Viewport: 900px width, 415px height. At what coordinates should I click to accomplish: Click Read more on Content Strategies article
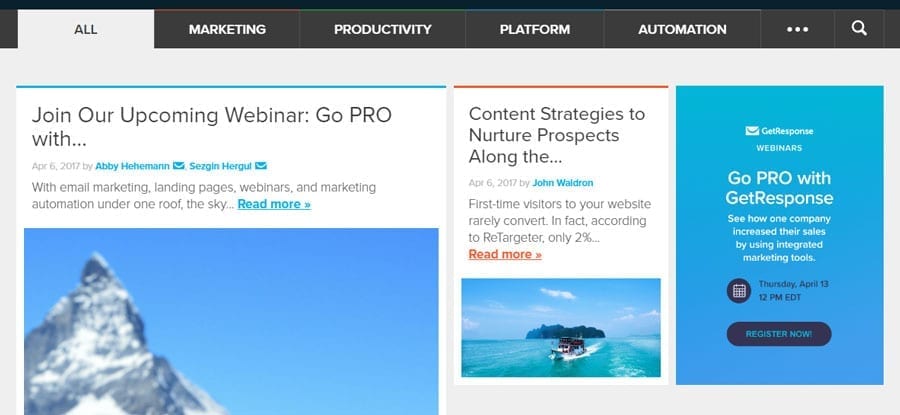pyautogui.click(x=505, y=254)
